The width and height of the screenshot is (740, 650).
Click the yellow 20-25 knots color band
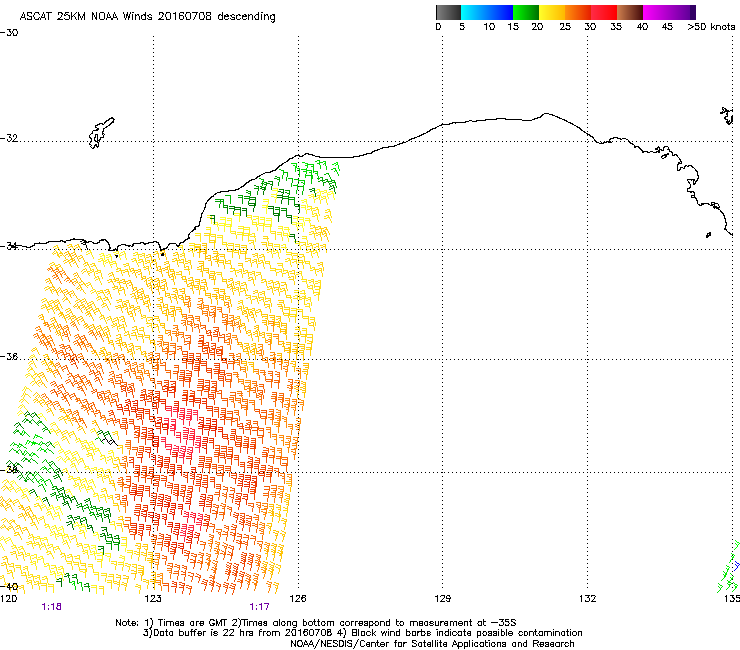tap(552, 12)
